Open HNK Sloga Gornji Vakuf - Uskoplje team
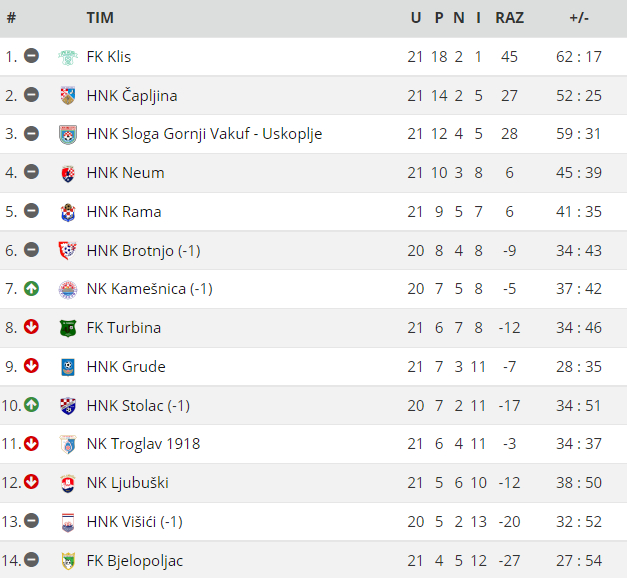The width and height of the screenshot is (627, 578). click(204, 134)
